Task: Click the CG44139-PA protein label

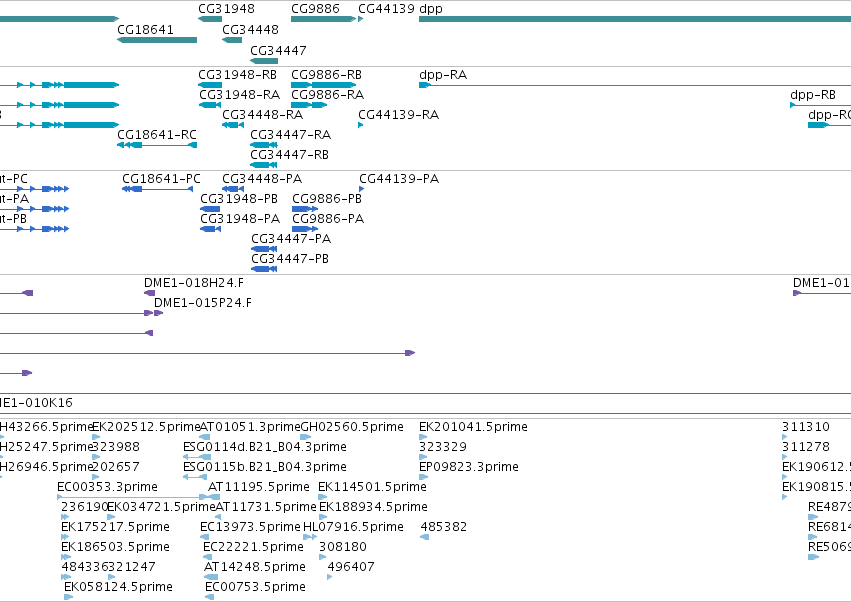Action: pyautogui.click(x=399, y=179)
